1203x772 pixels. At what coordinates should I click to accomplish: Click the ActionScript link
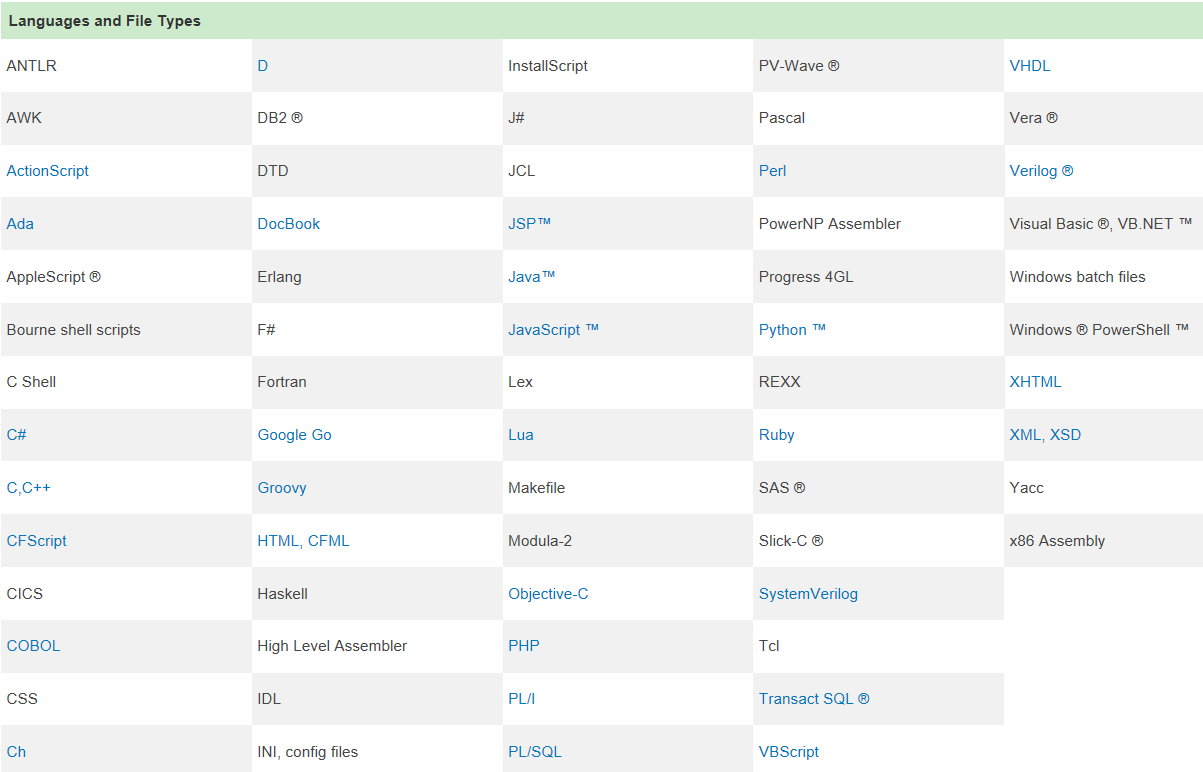click(x=48, y=171)
